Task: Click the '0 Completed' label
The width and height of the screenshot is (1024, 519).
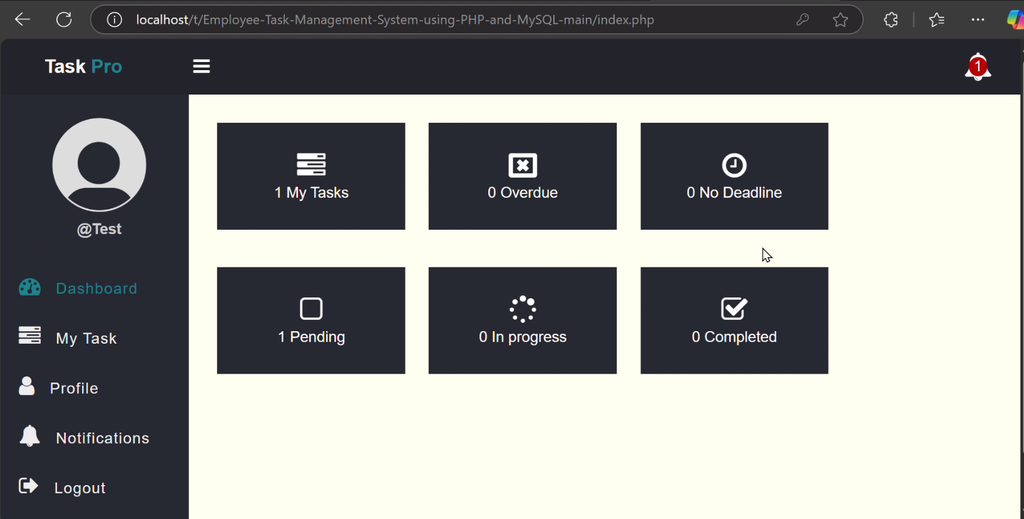Action: tap(734, 337)
